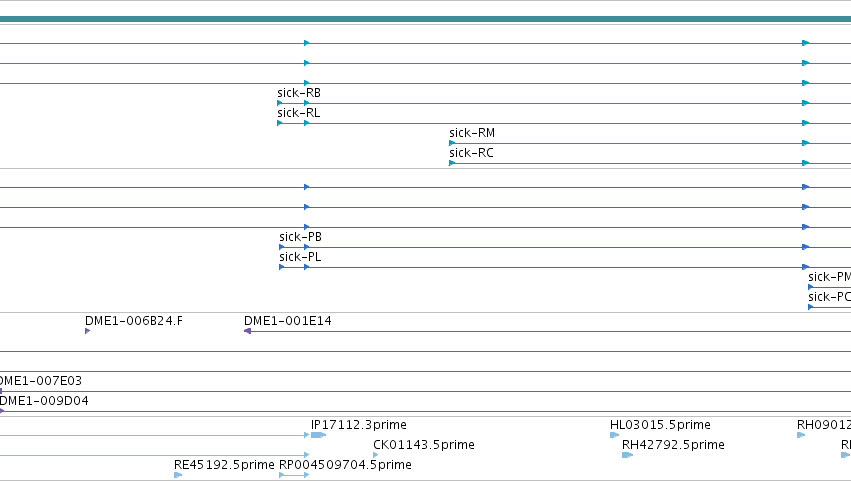Viewport: 851px width, 481px height.
Task: Select the sick-PL protein label
Action: [300, 257]
